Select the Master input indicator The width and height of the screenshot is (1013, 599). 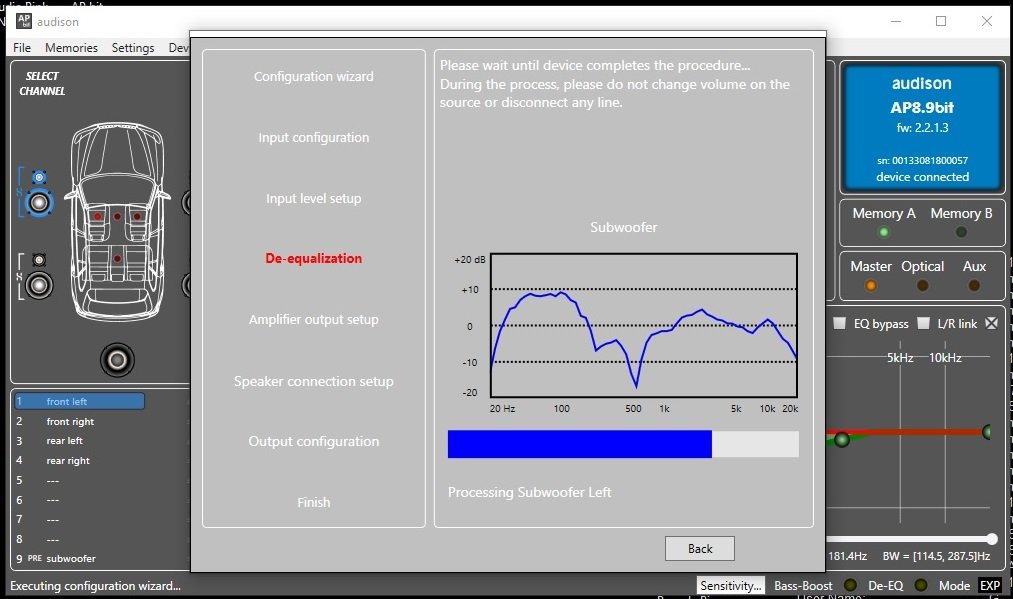(871, 285)
